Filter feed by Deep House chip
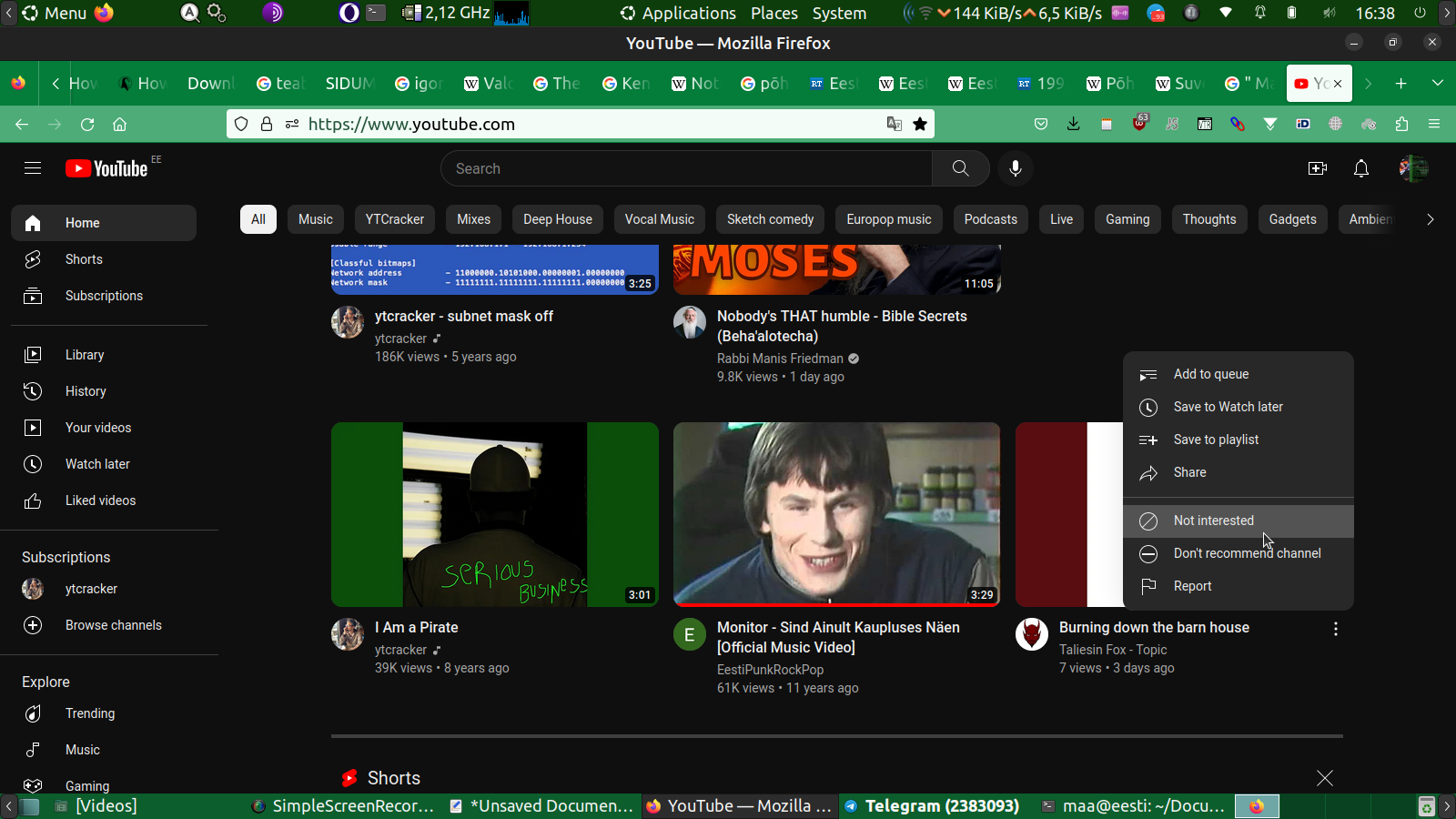1456x819 pixels. (558, 219)
